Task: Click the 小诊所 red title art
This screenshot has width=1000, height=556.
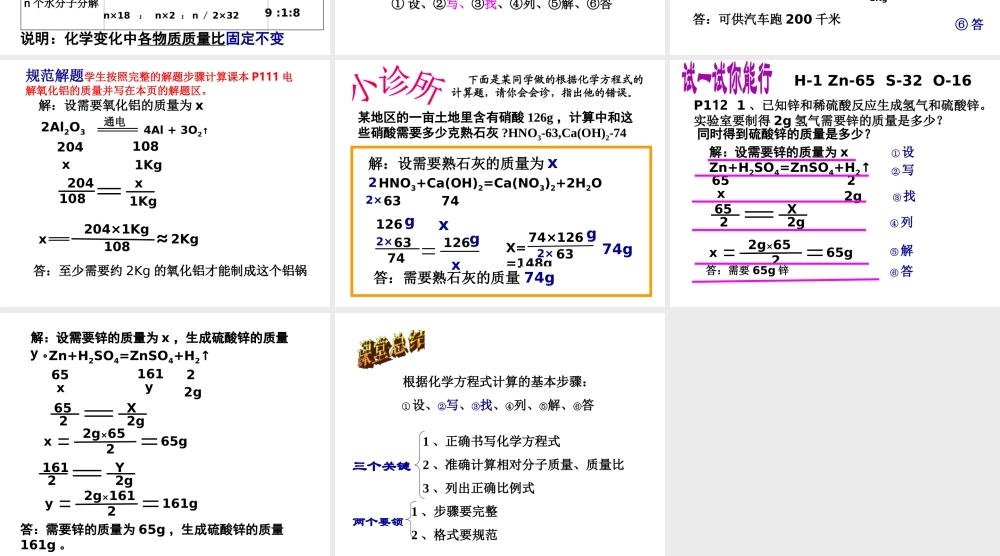Action: pyautogui.click(x=397, y=86)
